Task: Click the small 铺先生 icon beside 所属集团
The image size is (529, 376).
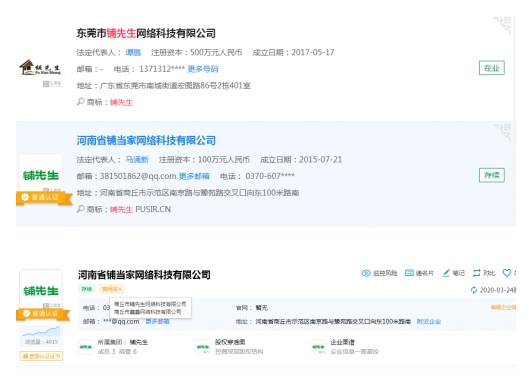Action: click(x=86, y=347)
